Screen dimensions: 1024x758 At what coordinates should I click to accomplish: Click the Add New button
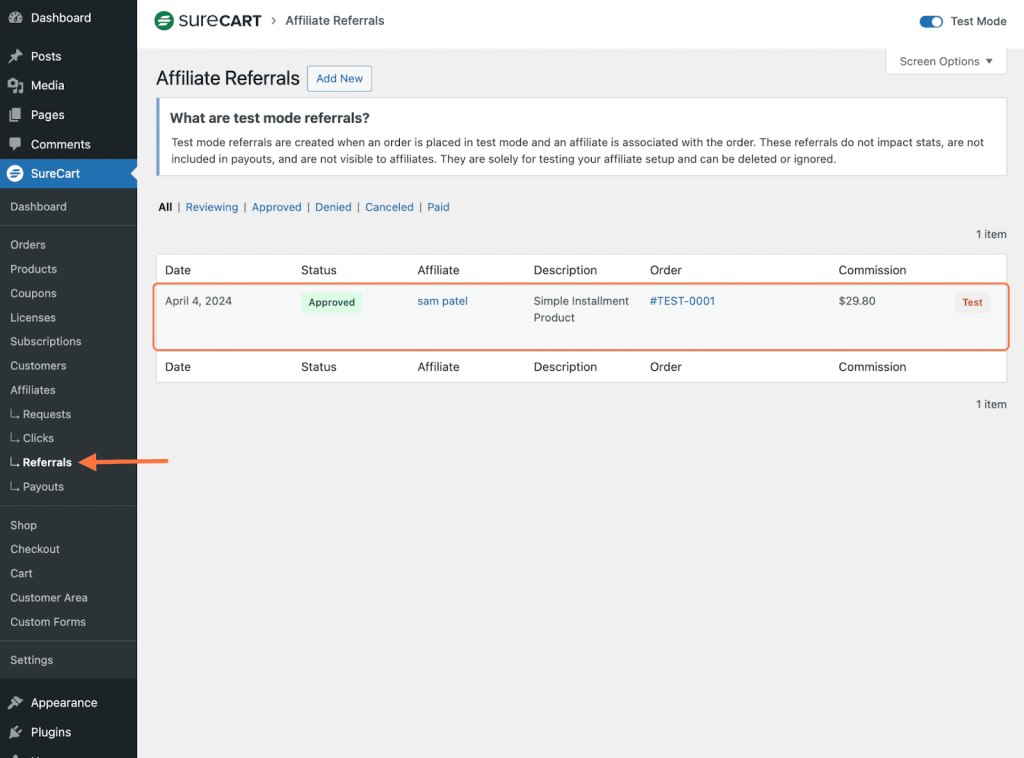(339, 79)
